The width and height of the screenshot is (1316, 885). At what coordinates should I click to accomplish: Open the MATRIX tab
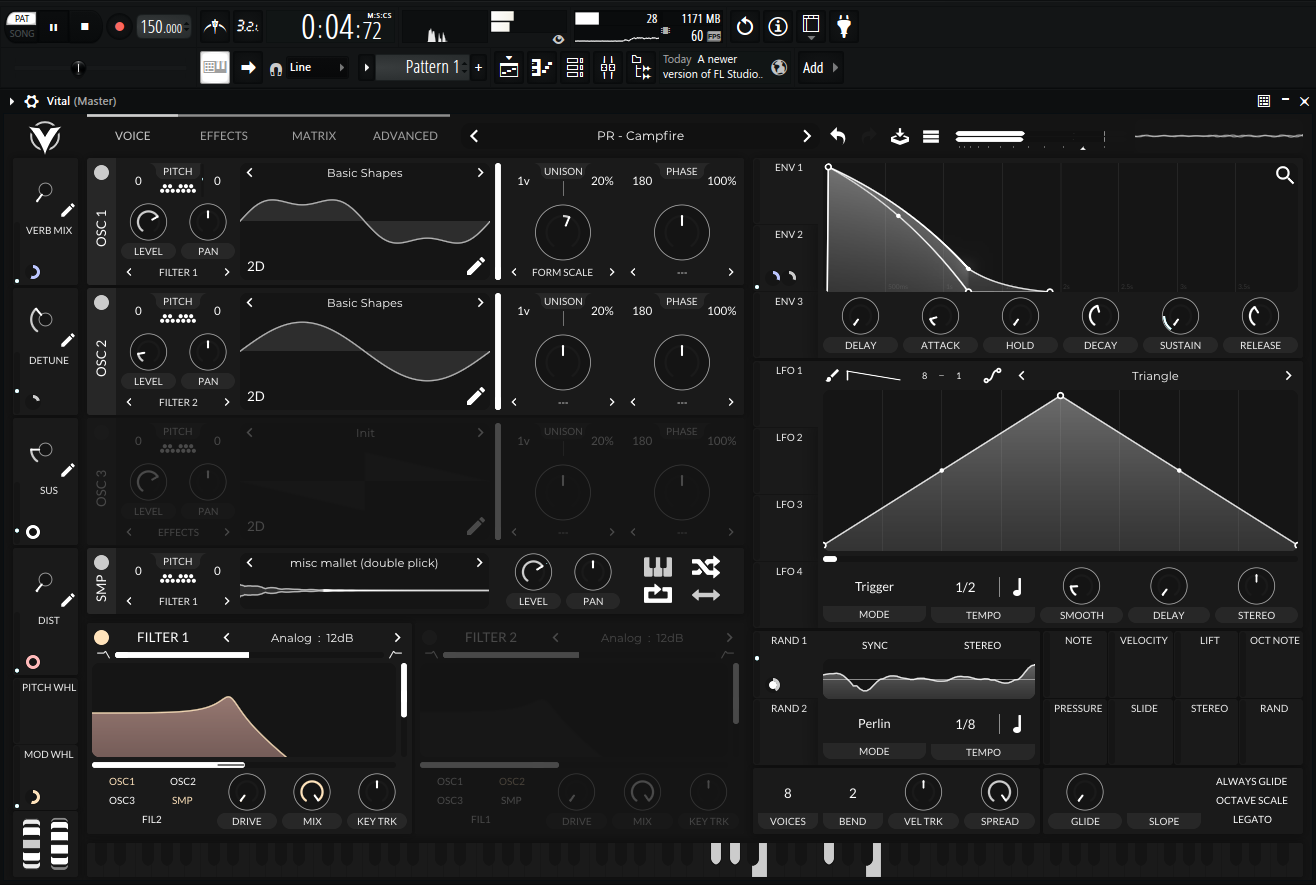(x=314, y=136)
